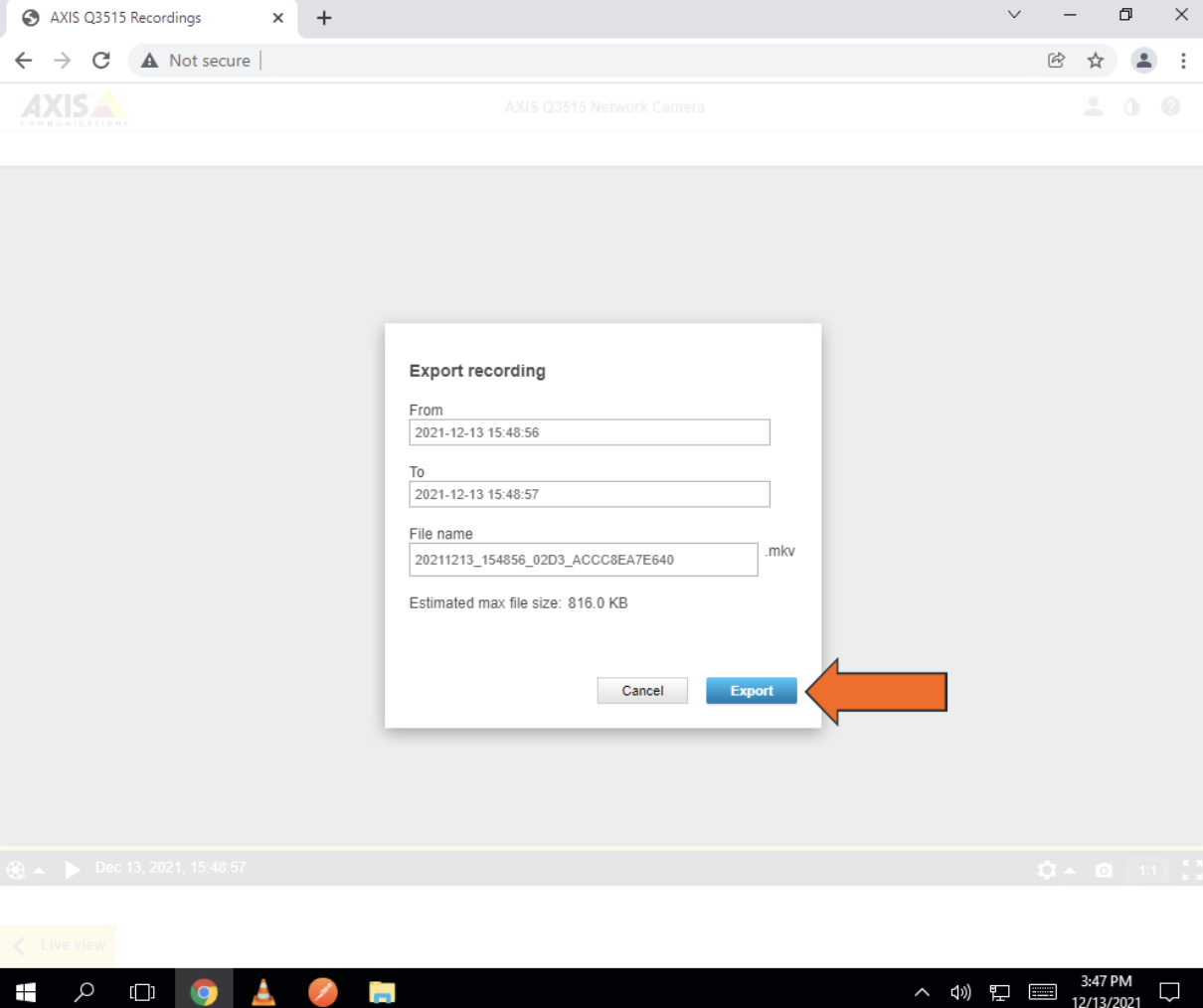Open the speaker volume slider from the tray
The image size is (1203, 1008).
click(x=960, y=990)
